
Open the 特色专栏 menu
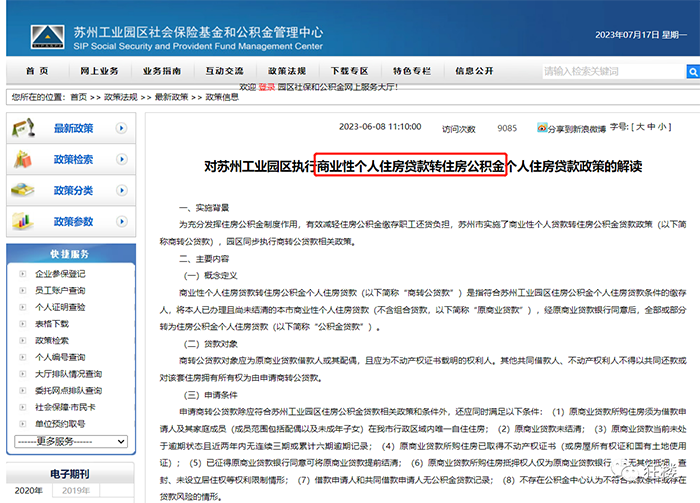click(x=412, y=71)
